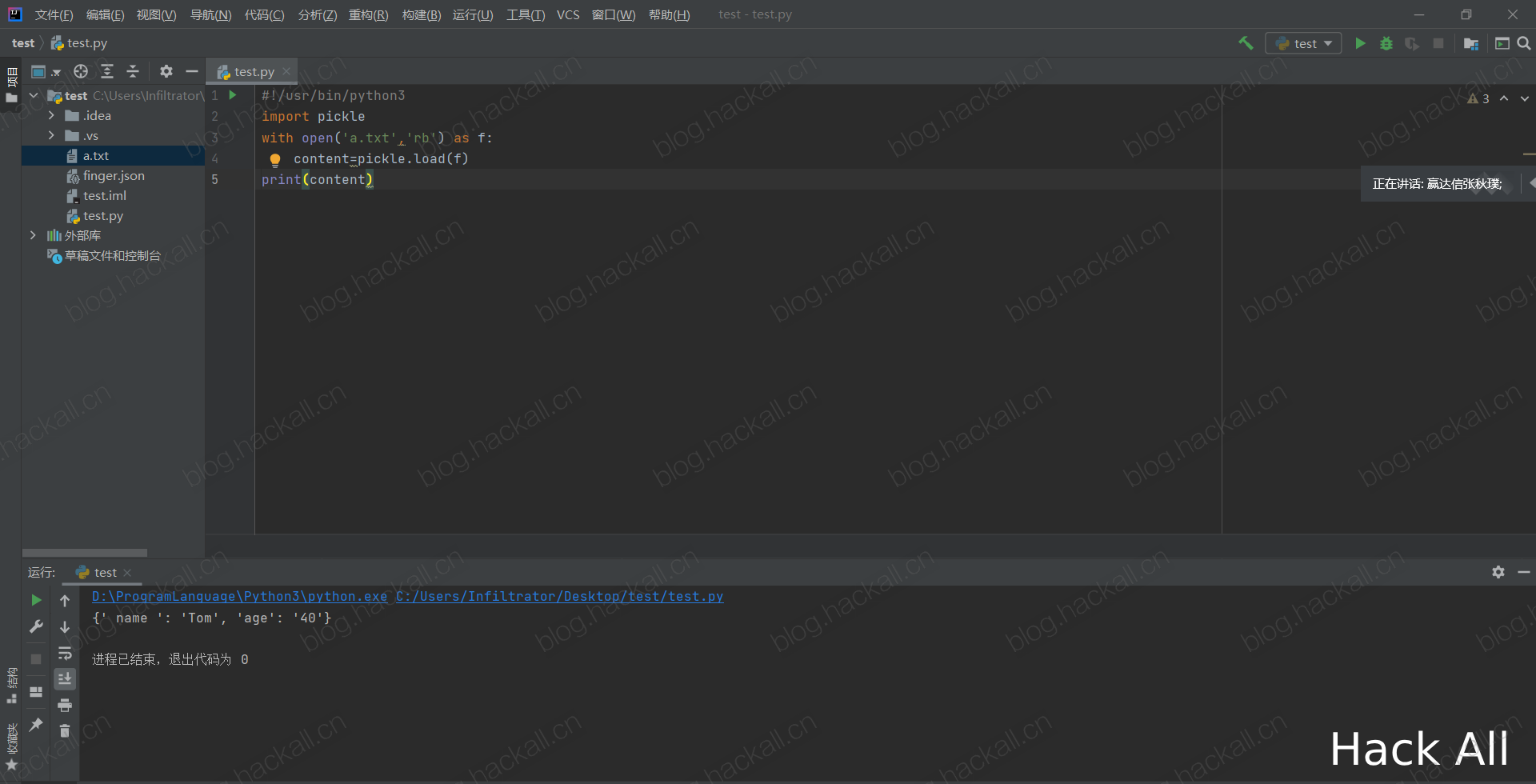
Task: Collapse the test project root node
Action: click(x=34, y=95)
